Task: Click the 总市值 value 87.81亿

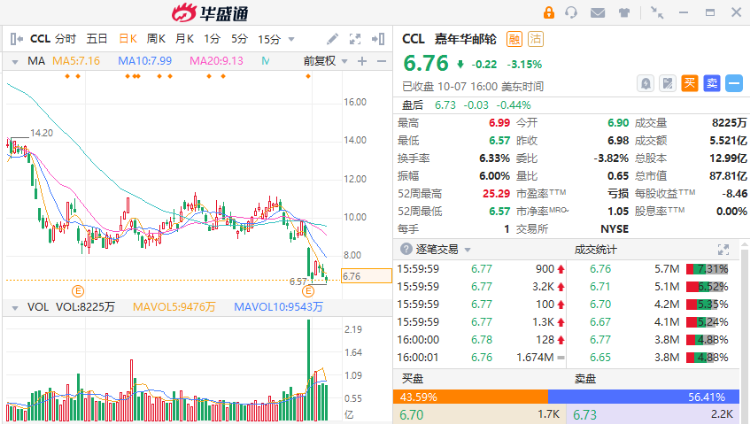Action: (x=728, y=176)
